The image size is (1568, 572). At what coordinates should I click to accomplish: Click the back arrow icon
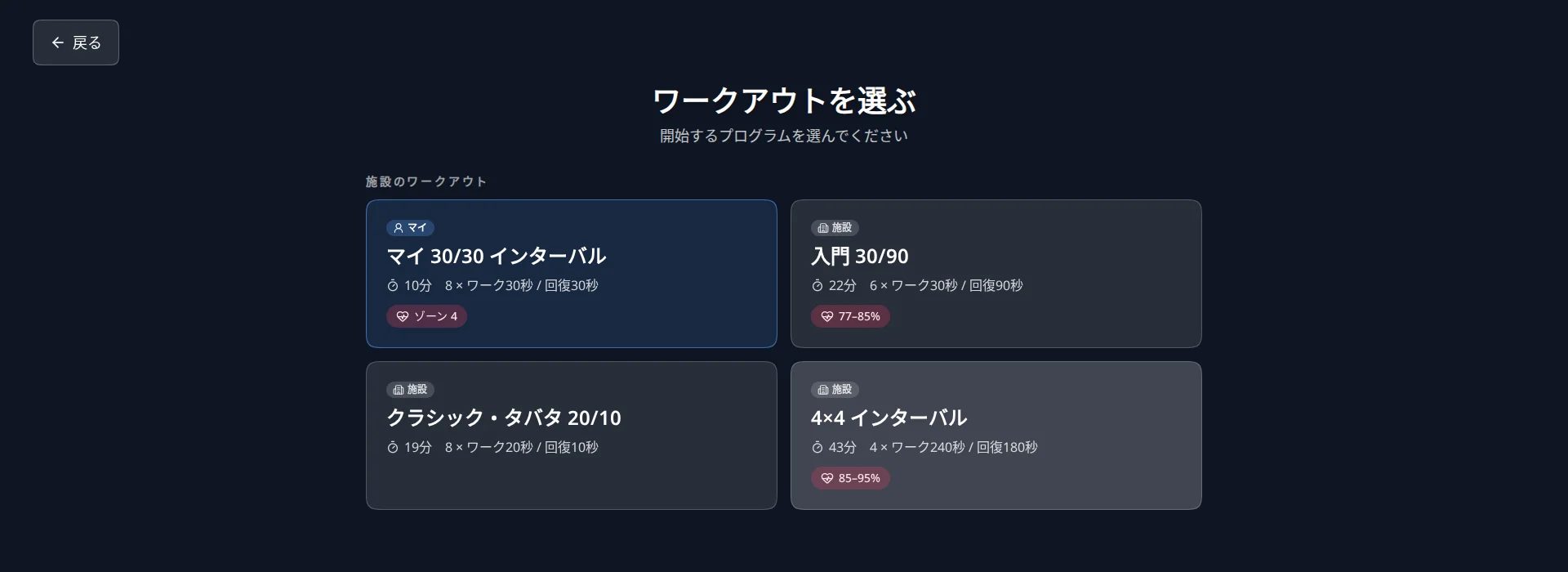[x=57, y=42]
